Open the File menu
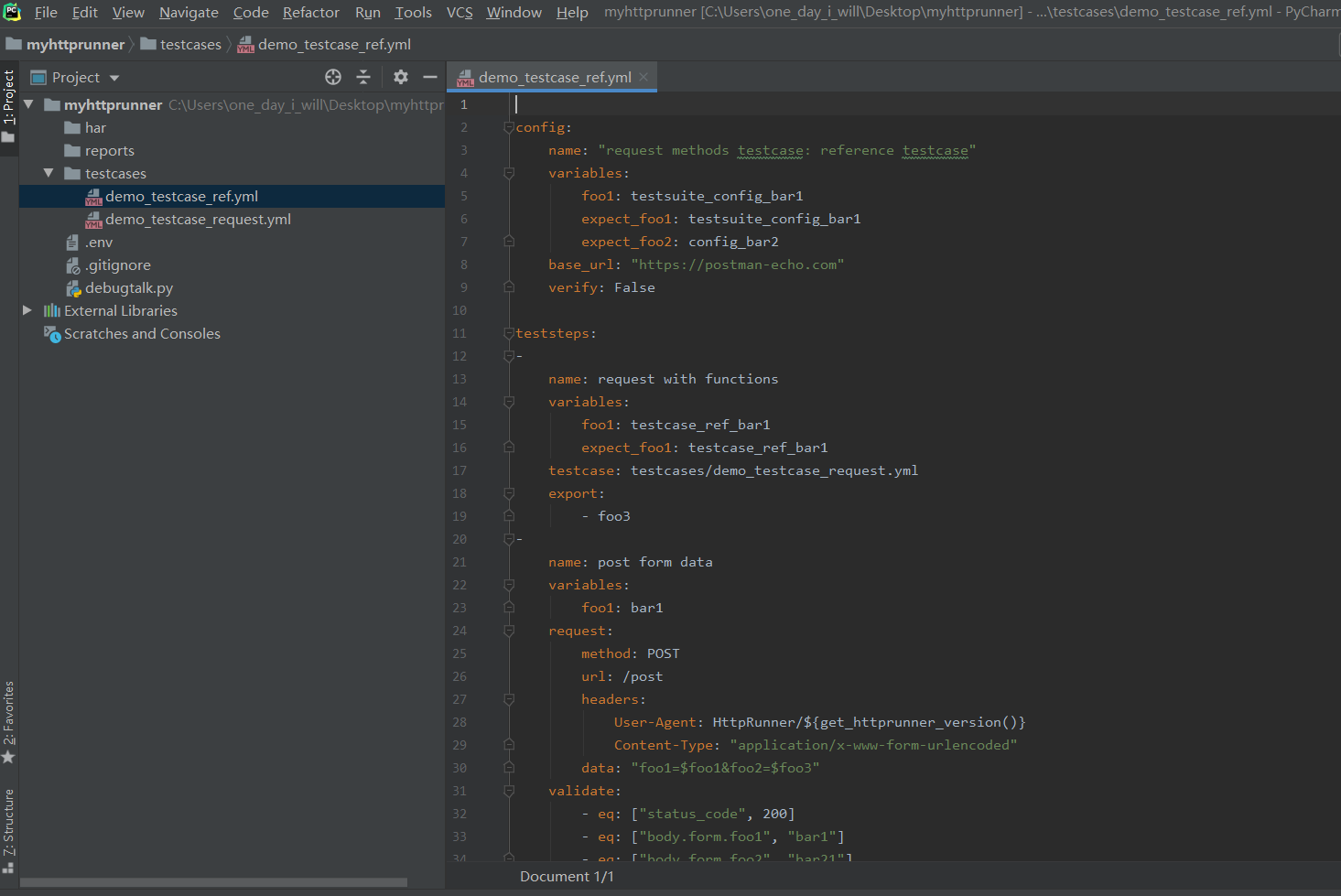The image size is (1341, 896). coord(46,12)
